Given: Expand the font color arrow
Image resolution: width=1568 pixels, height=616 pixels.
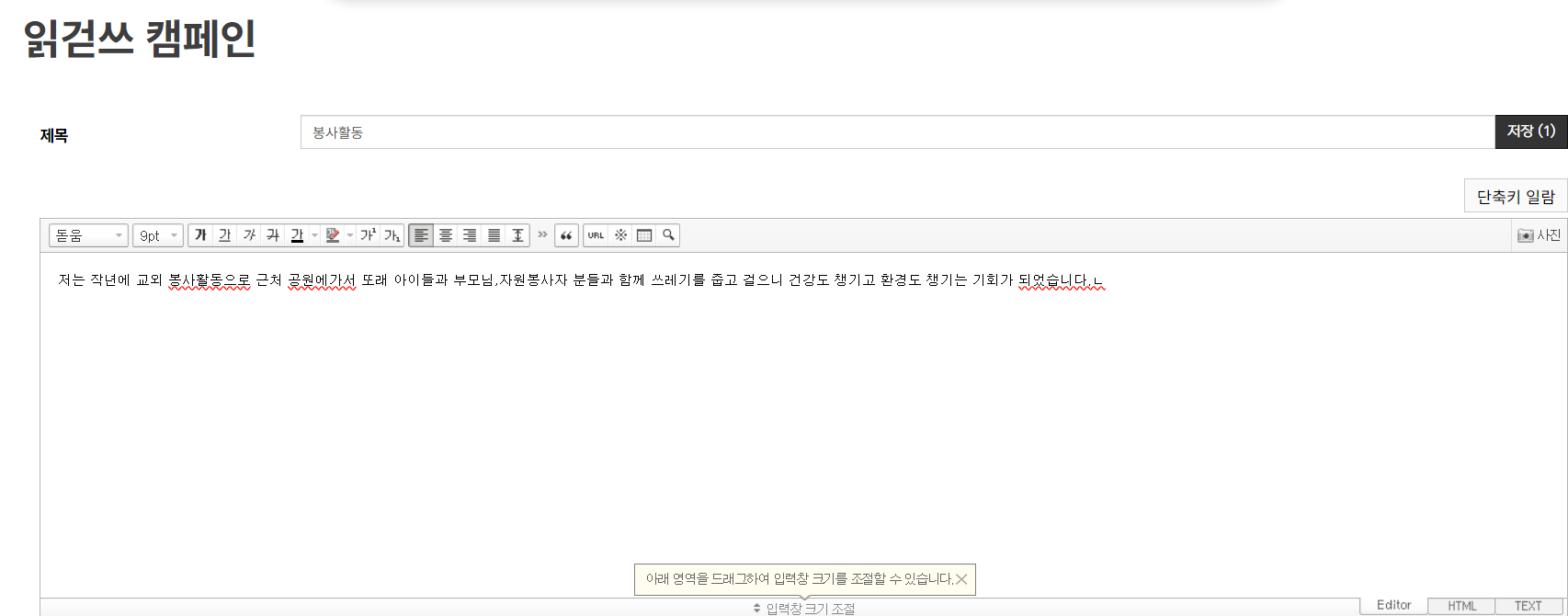Looking at the screenshot, I should click(x=314, y=235).
